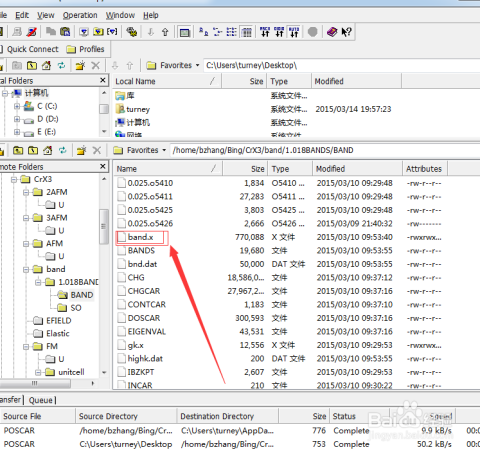Image resolution: width=480 pixels, height=452 pixels.
Task: Open the Operation menu
Action: coord(80,15)
